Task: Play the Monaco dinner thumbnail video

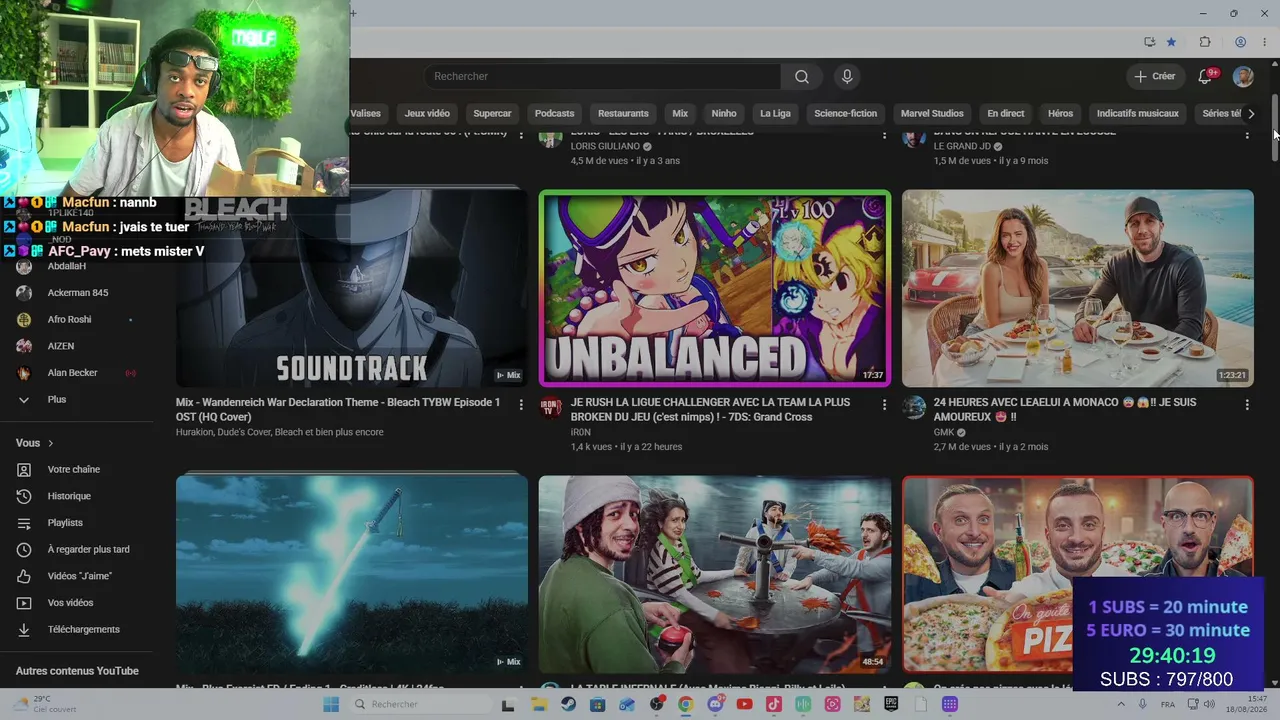Action: click(1077, 288)
